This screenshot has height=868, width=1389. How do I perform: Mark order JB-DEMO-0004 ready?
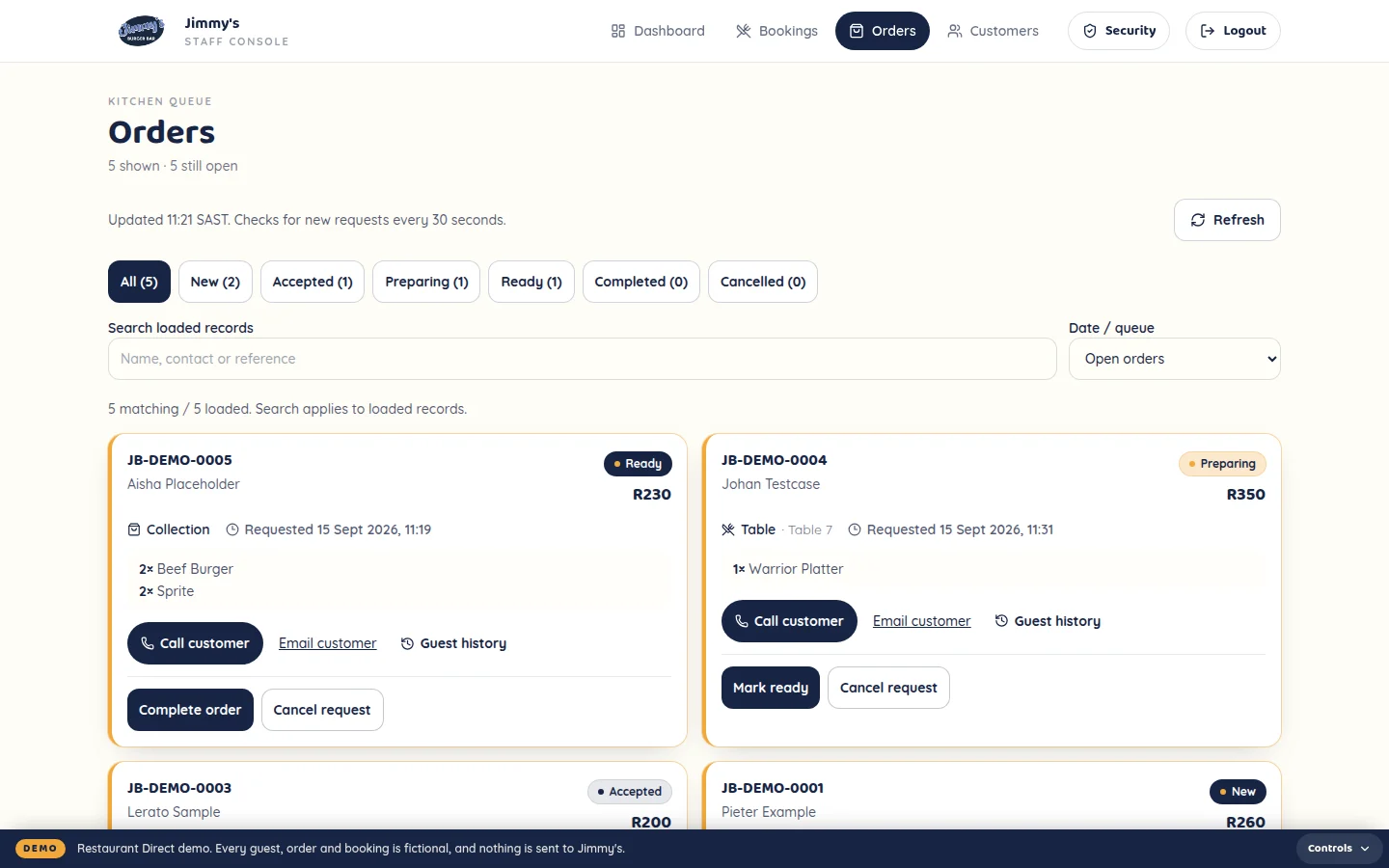point(771,688)
